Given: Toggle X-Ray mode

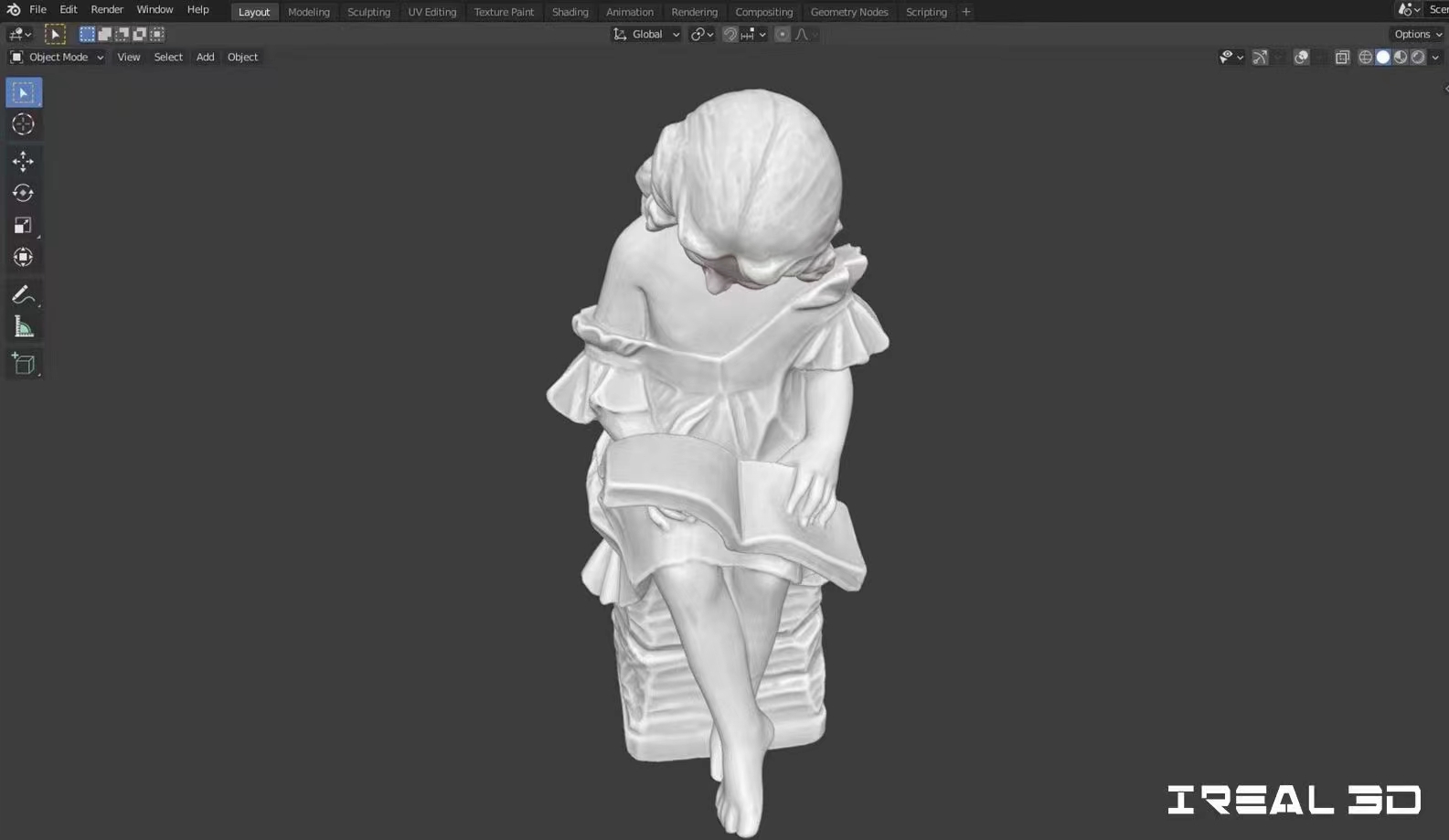Looking at the screenshot, I should tap(1342, 57).
